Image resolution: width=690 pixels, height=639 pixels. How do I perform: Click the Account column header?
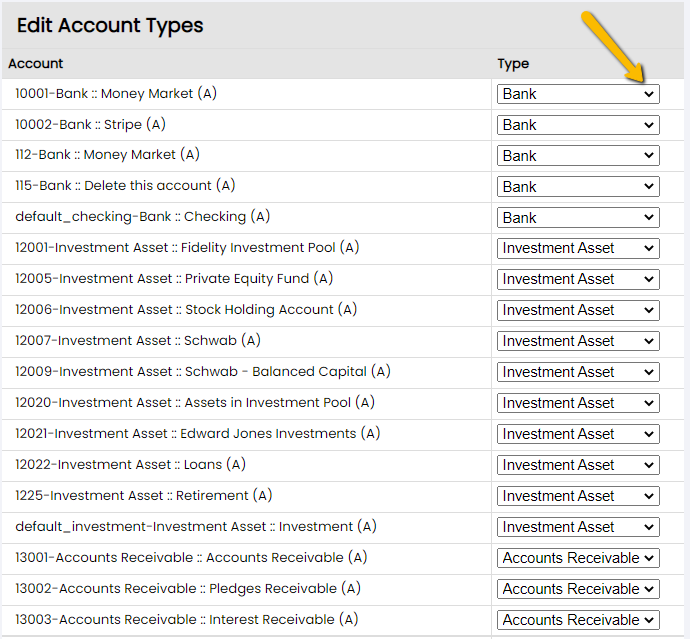36,63
